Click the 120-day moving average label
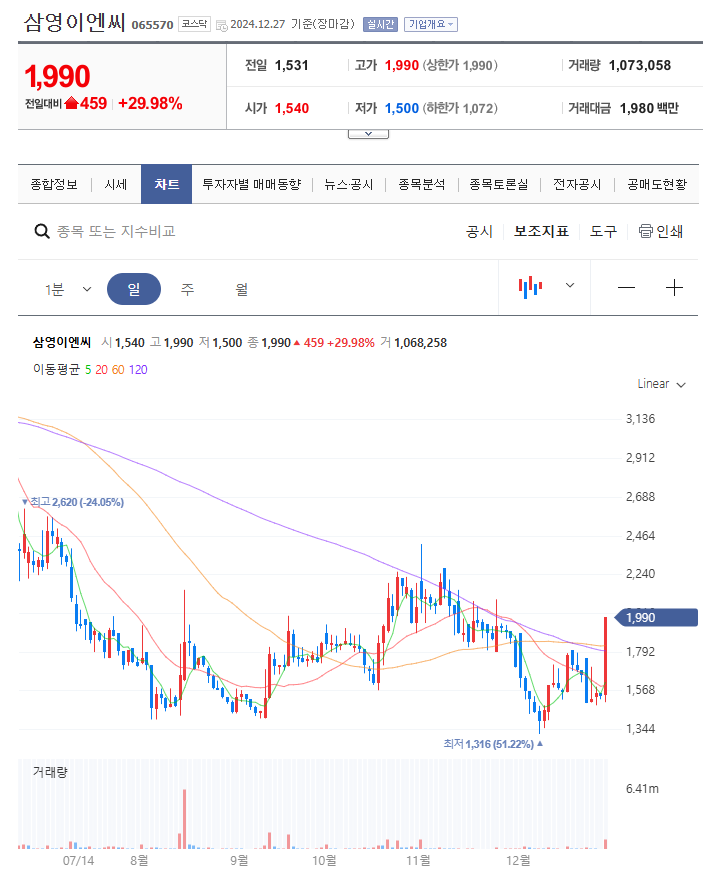The width and height of the screenshot is (703, 873). click(138, 370)
